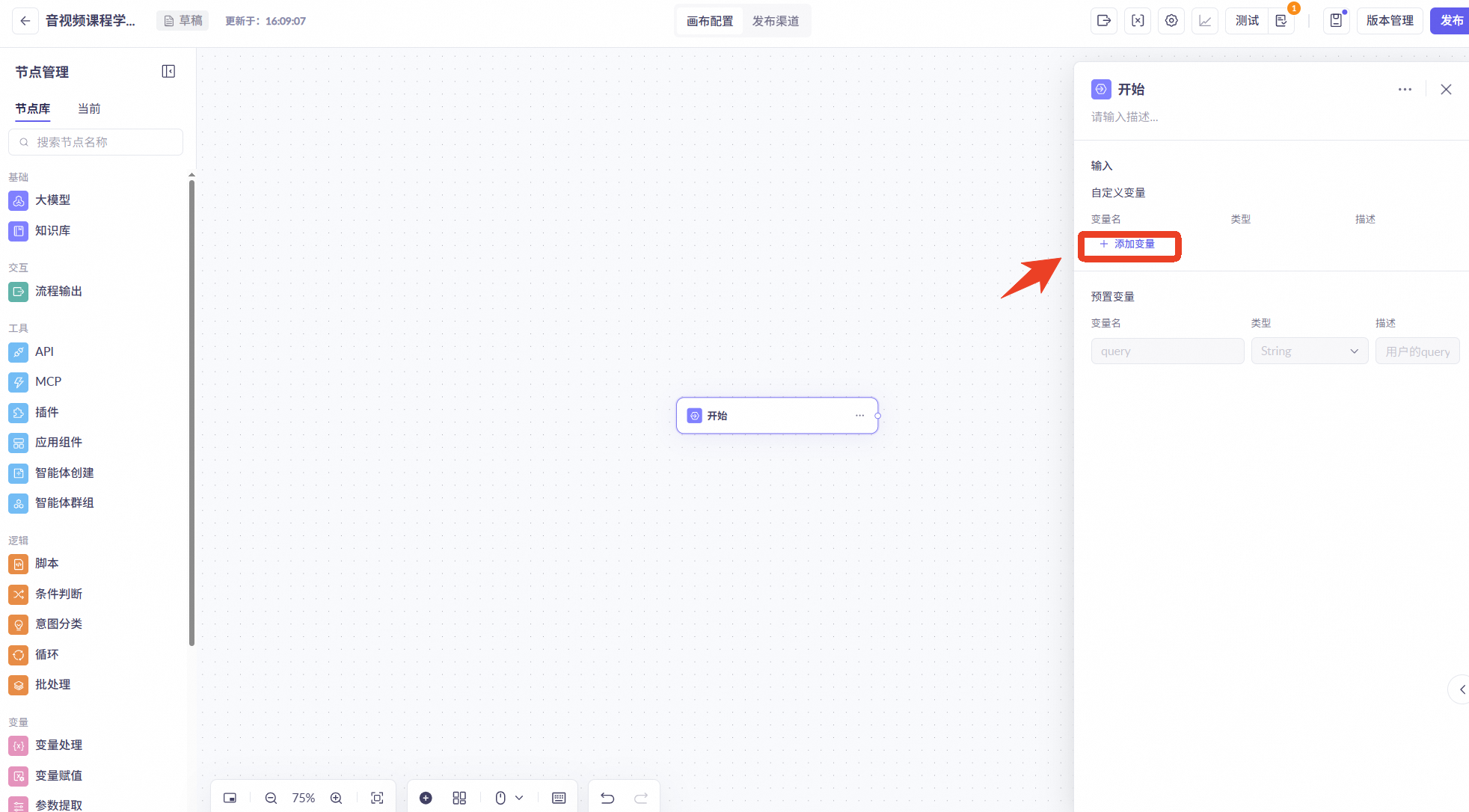Toggle the keyboard shortcuts panel icon

tap(559, 798)
